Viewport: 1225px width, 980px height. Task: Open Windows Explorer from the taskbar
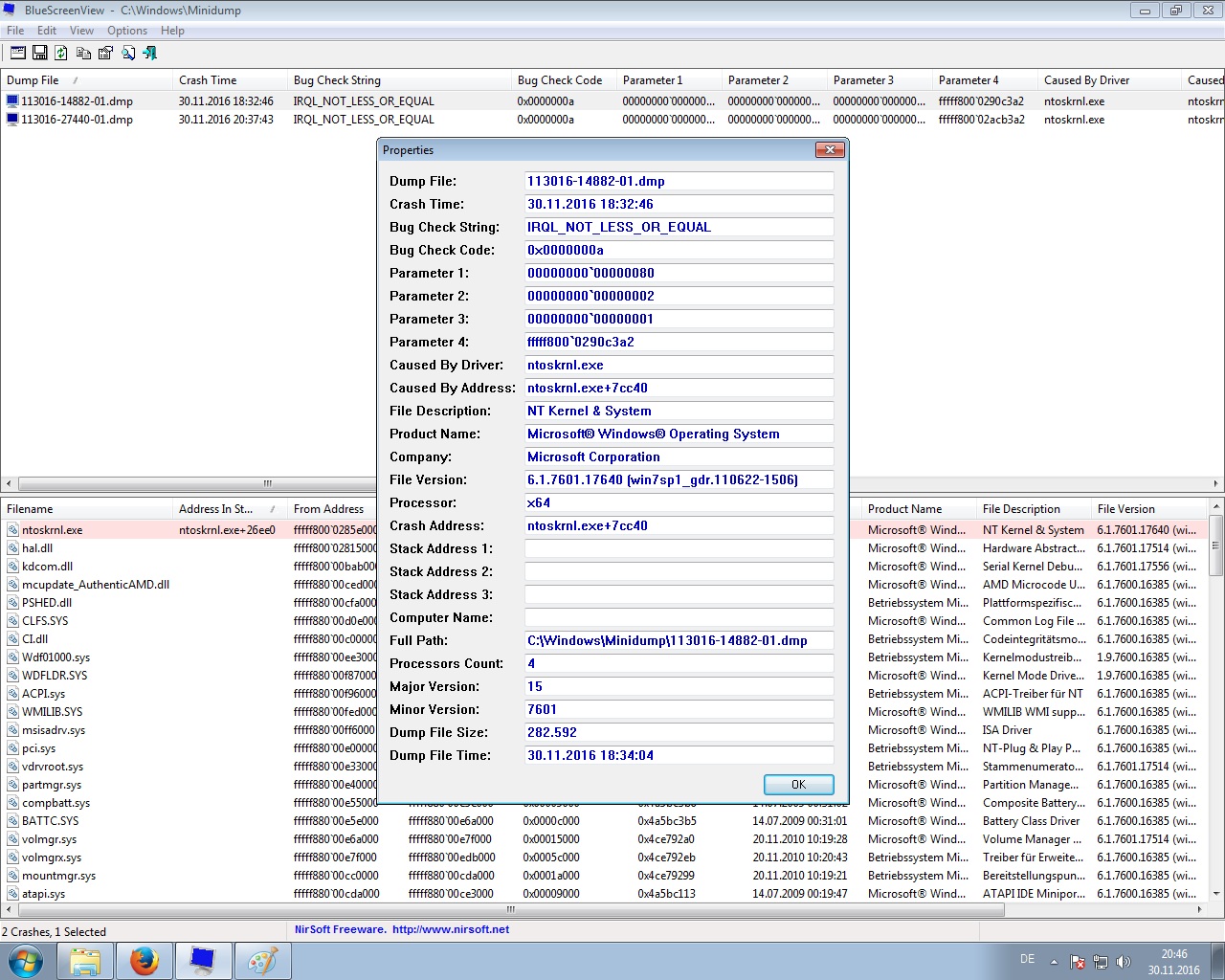tap(85, 960)
